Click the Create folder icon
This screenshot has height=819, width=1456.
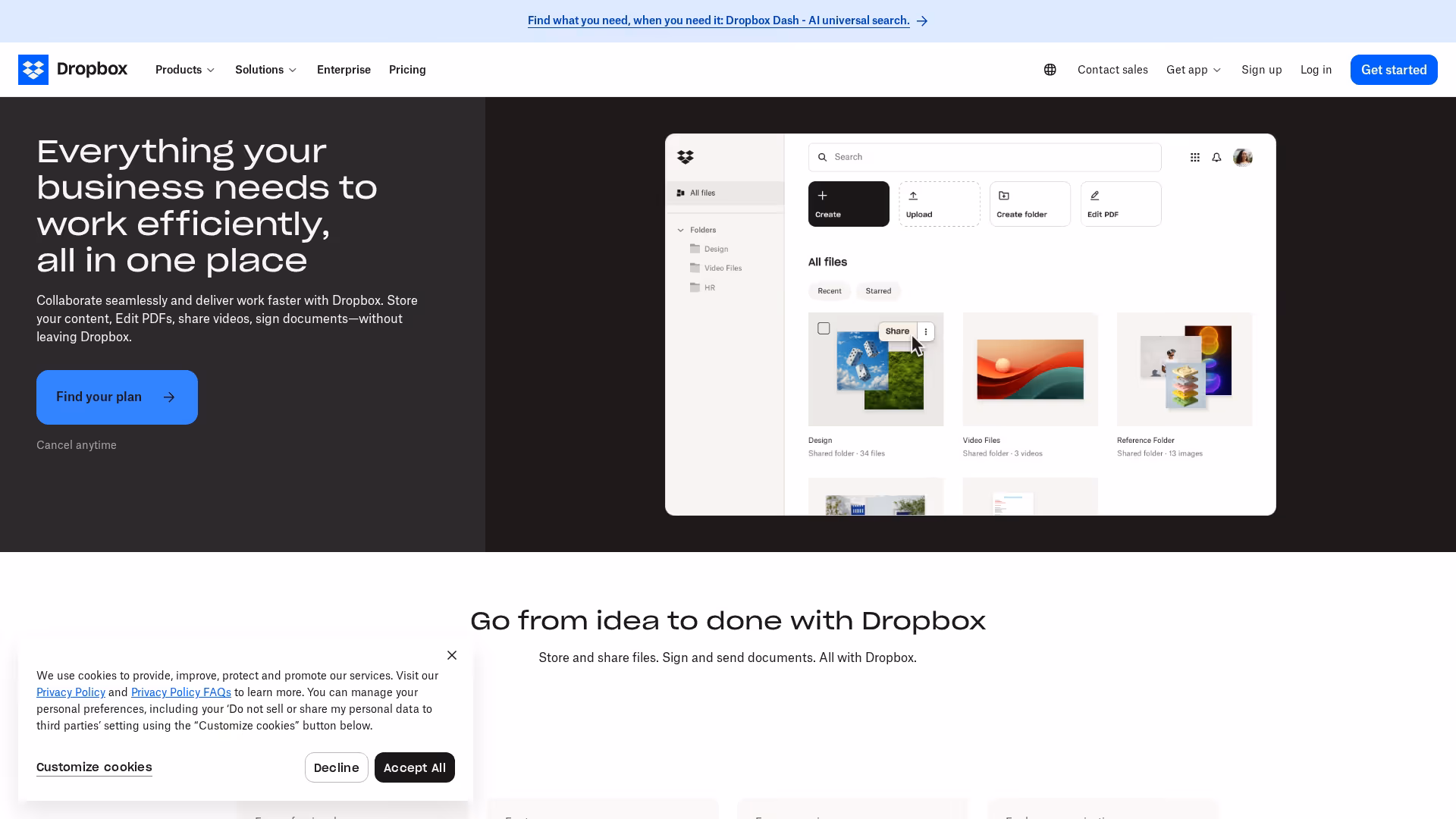pos(1003,195)
